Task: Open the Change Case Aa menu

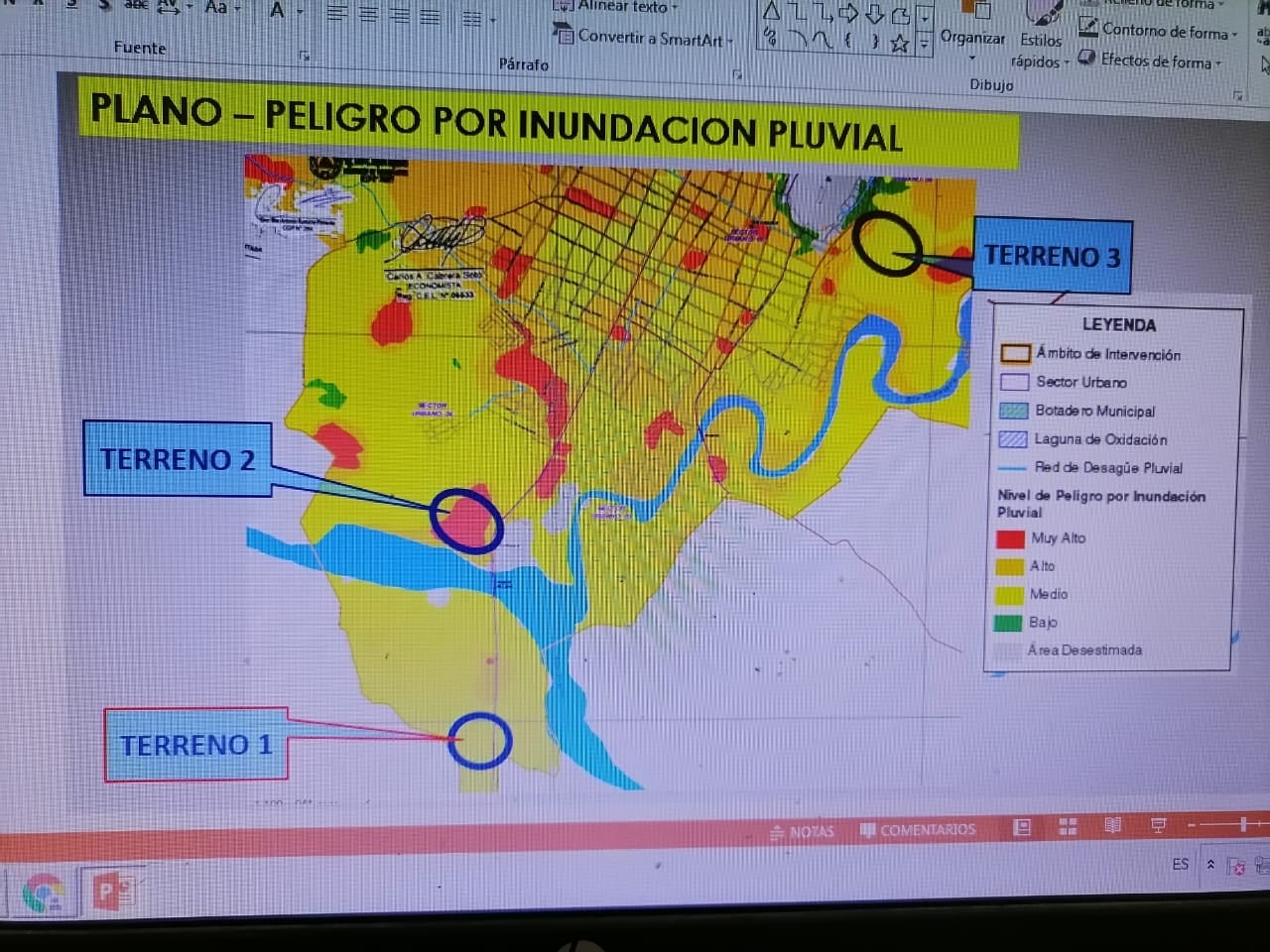Action: coord(221,8)
